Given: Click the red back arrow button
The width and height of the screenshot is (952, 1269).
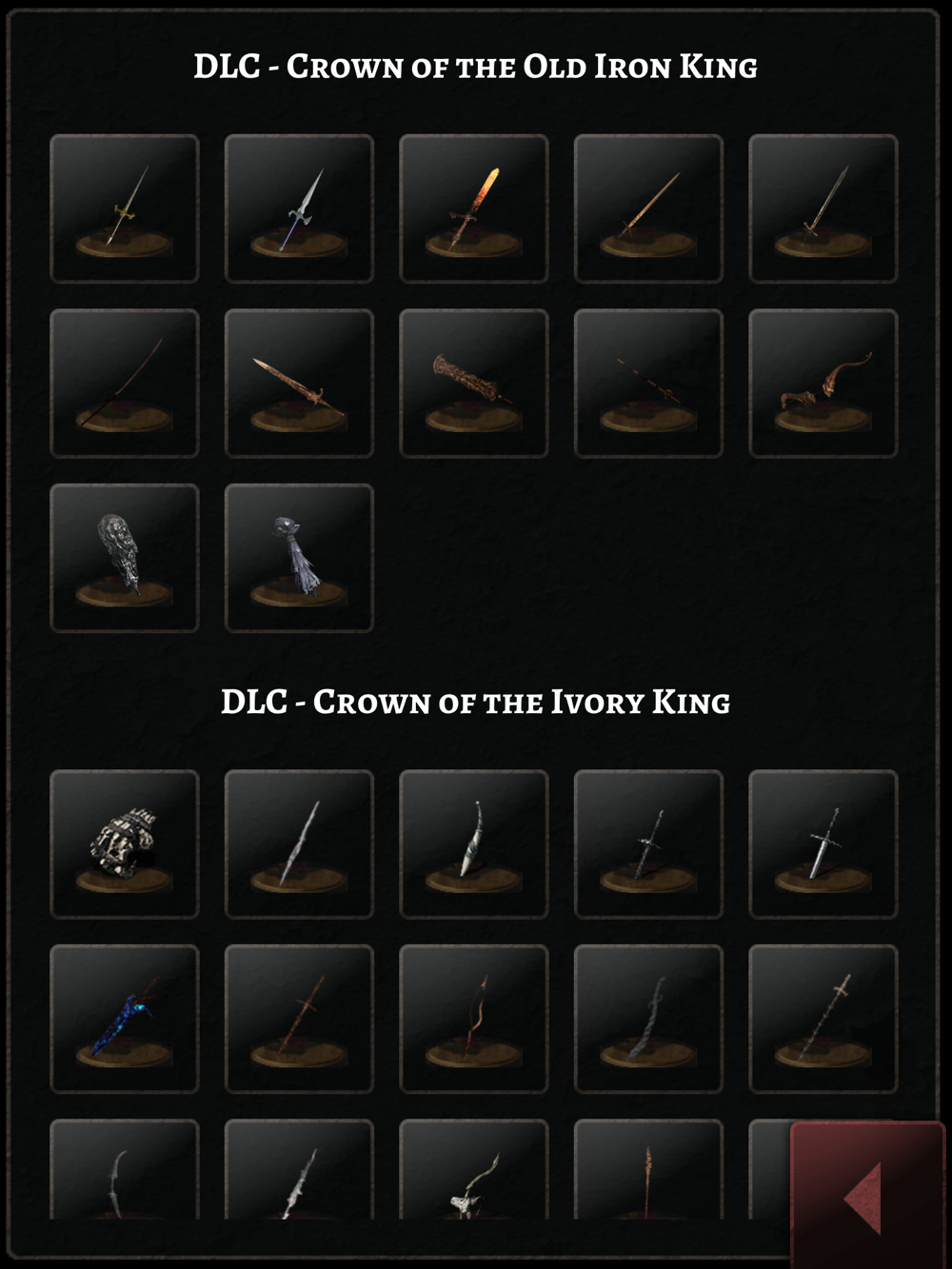Looking at the screenshot, I should click(x=867, y=1196).
